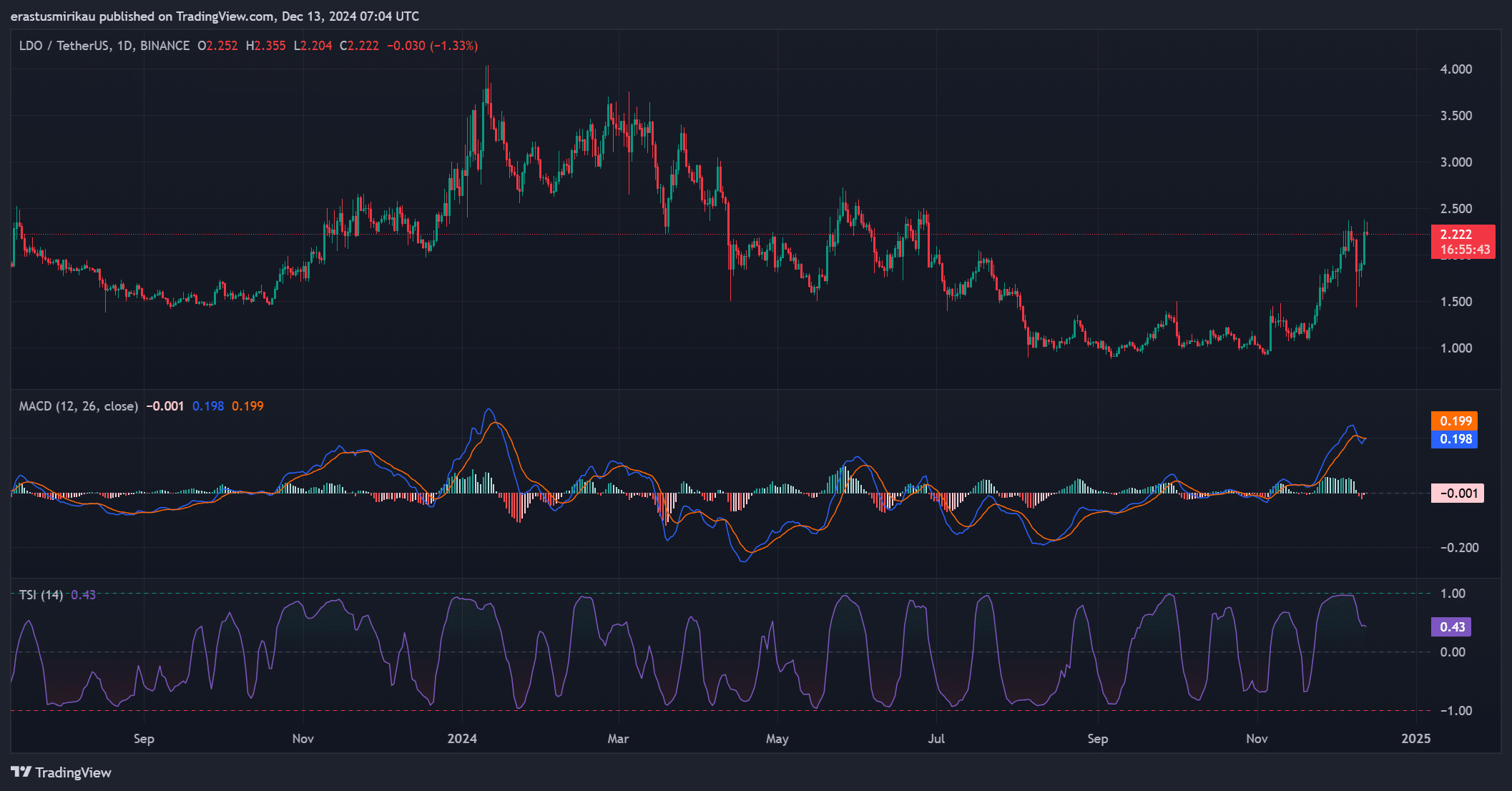1512x791 pixels.
Task: Click the MACD legend value 0.198
Action: click(x=208, y=406)
